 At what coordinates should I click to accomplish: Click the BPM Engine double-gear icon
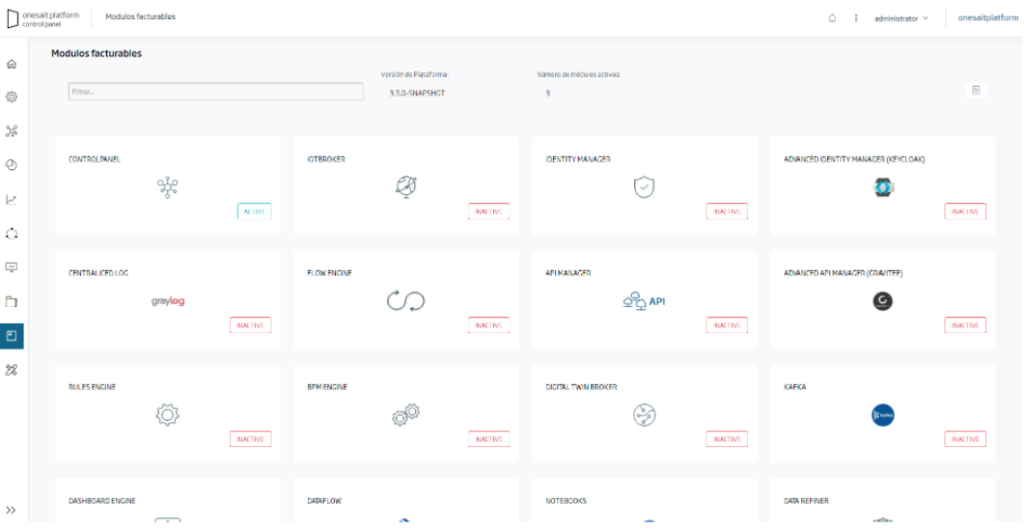pos(406,415)
